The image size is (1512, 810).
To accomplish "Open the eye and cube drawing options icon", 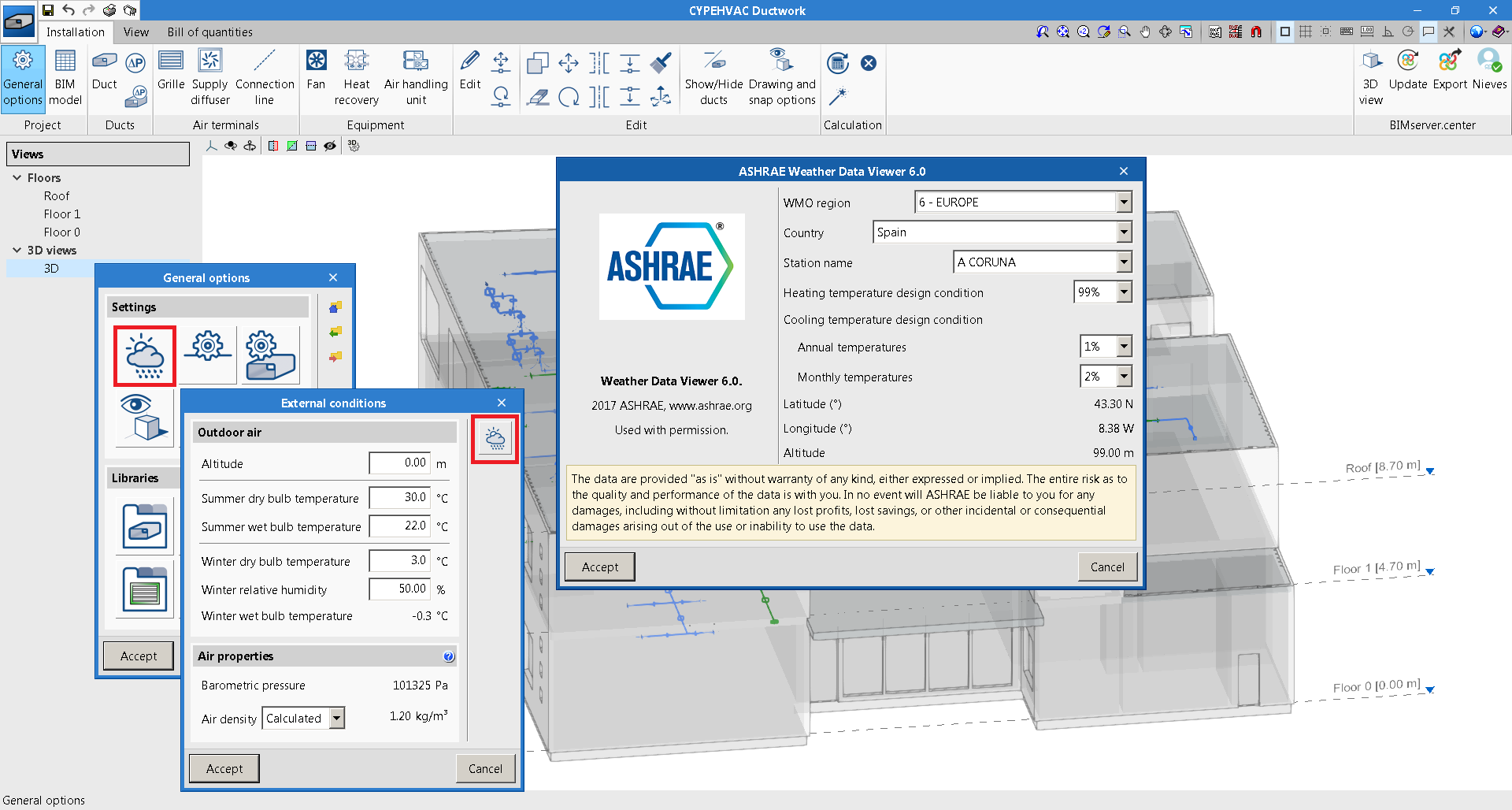I will point(144,418).
